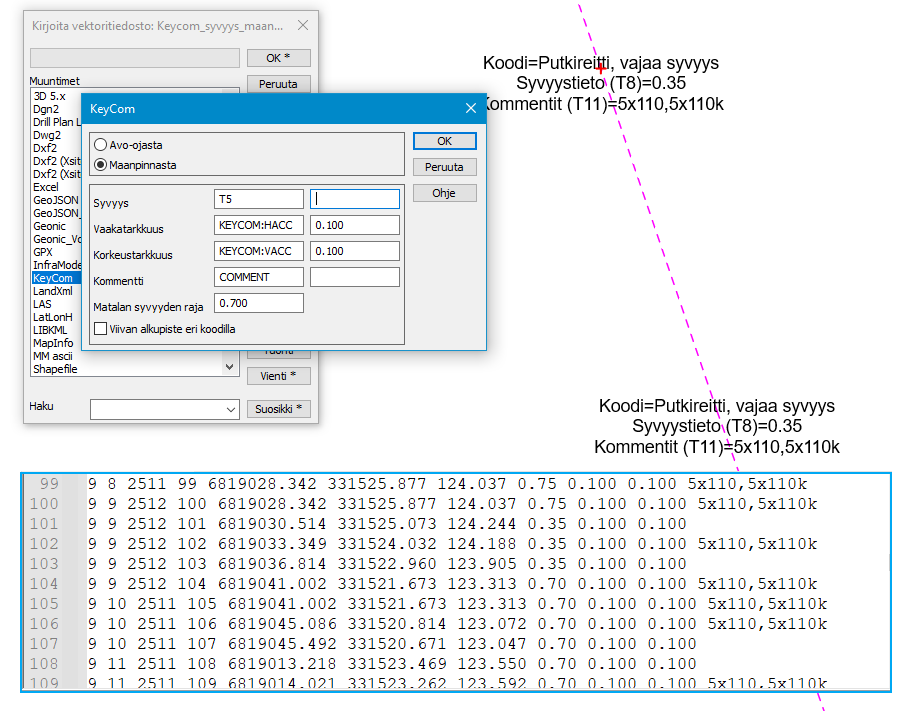This screenshot has height=711, width=914.
Task: Choose Shapefile from the converter list
Action: click(x=55, y=369)
